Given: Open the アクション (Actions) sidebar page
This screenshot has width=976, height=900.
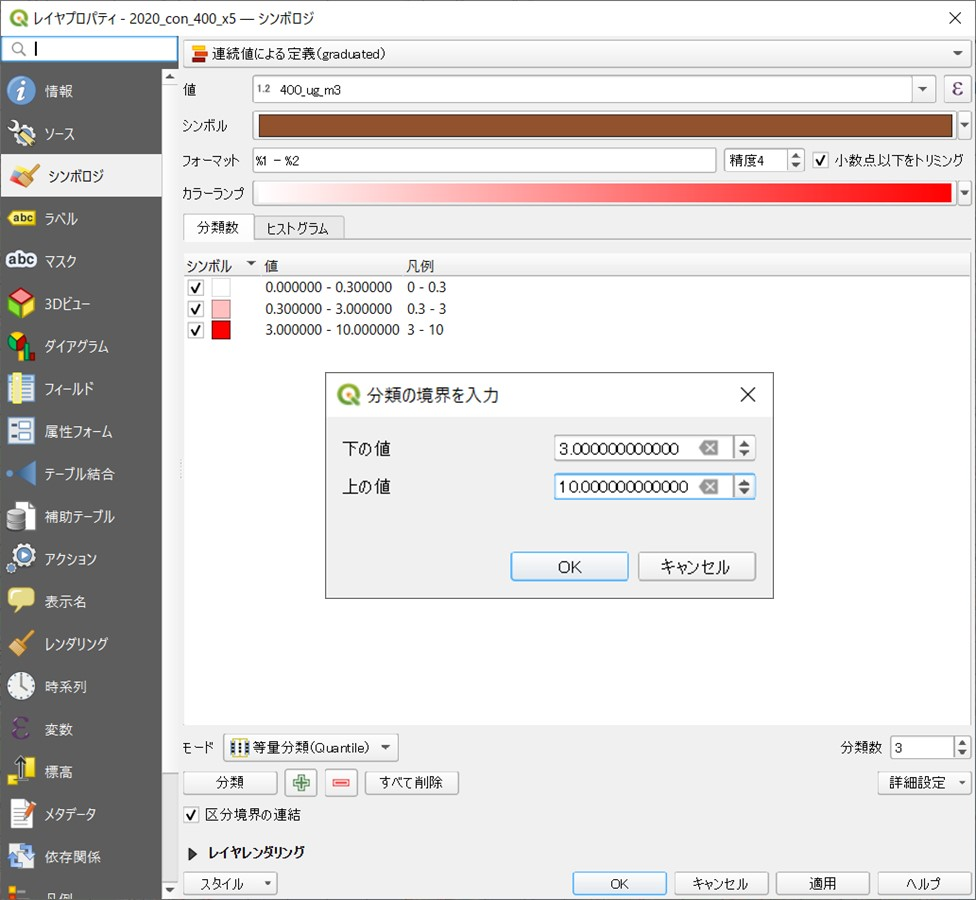Looking at the screenshot, I should click(x=81, y=559).
